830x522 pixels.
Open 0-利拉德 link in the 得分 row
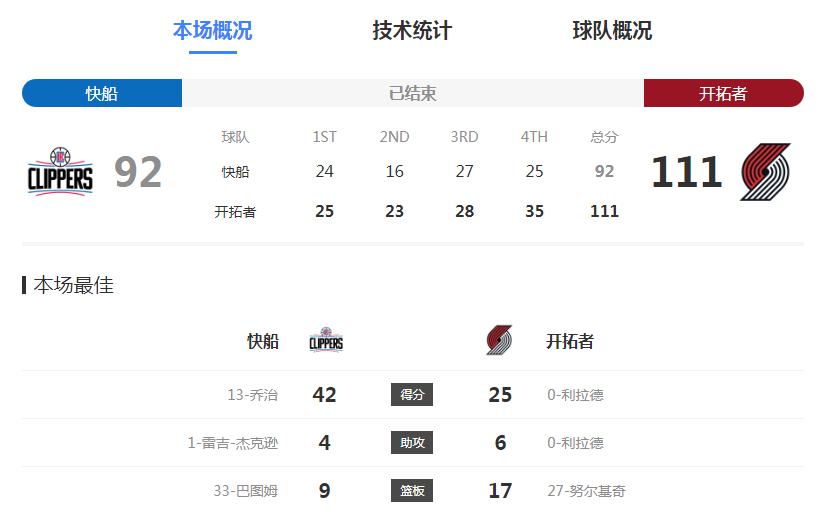(575, 395)
